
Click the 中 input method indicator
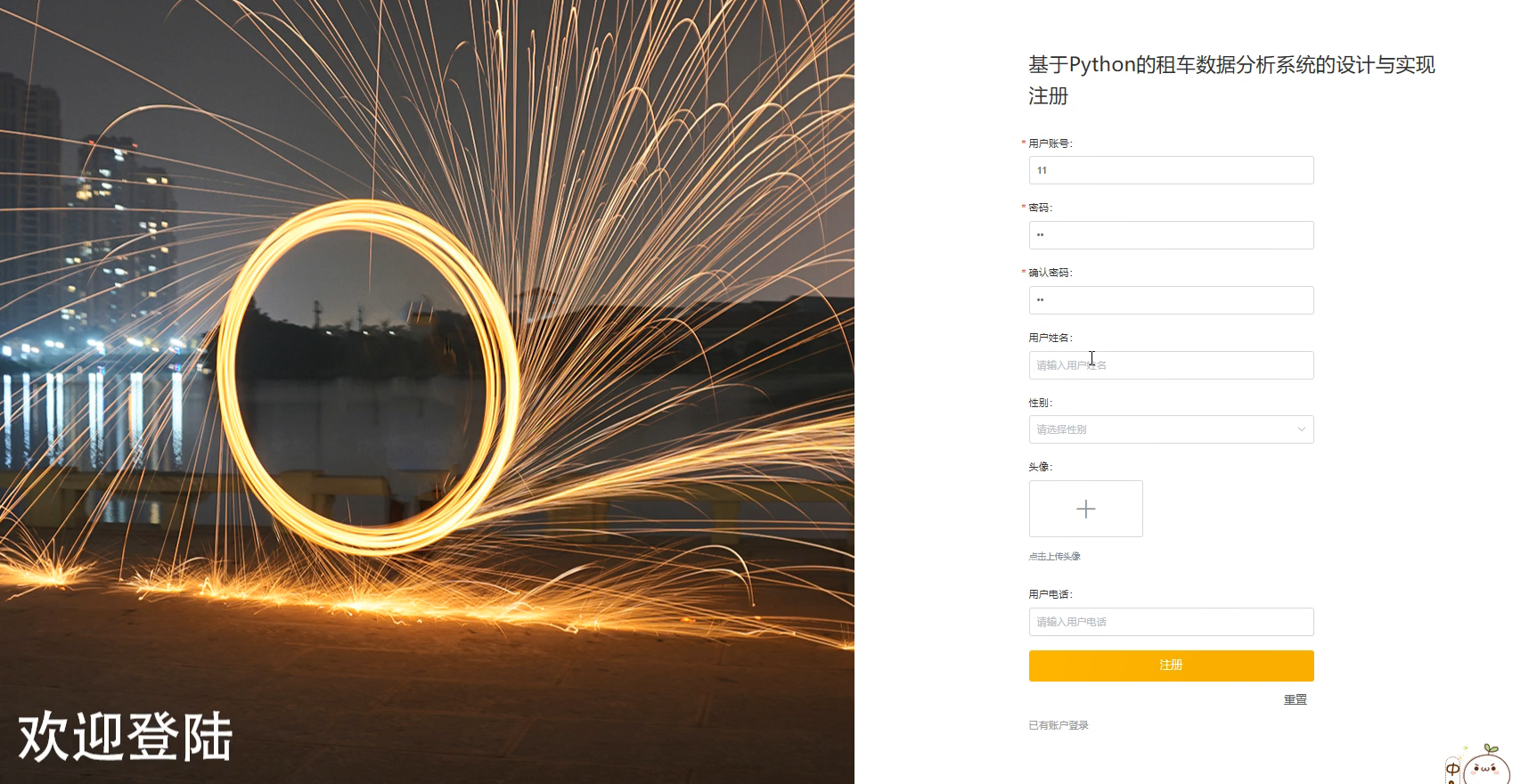coord(1452,770)
